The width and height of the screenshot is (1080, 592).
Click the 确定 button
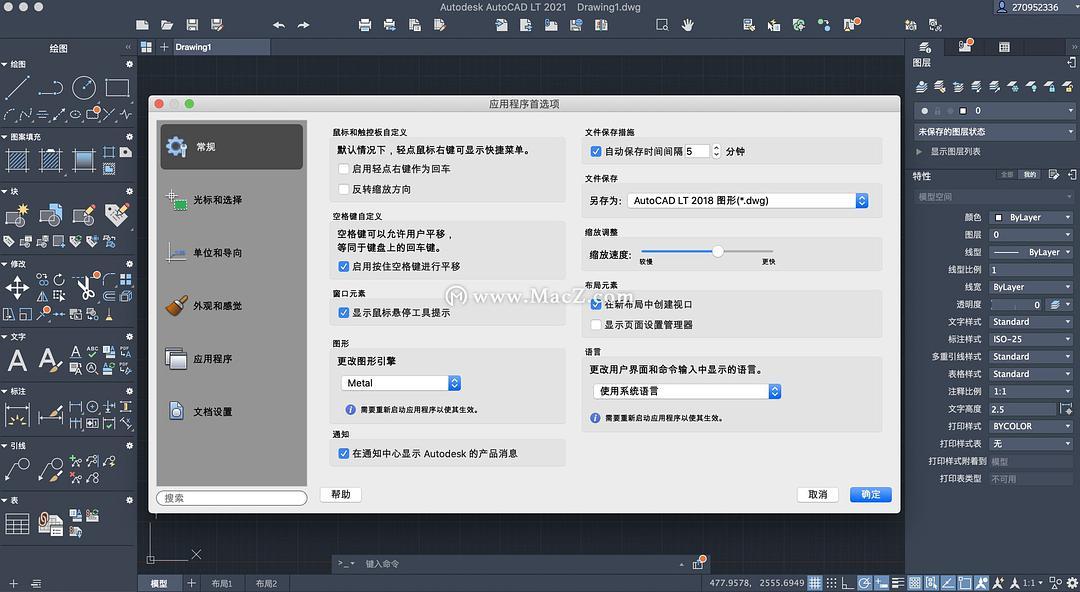871,494
